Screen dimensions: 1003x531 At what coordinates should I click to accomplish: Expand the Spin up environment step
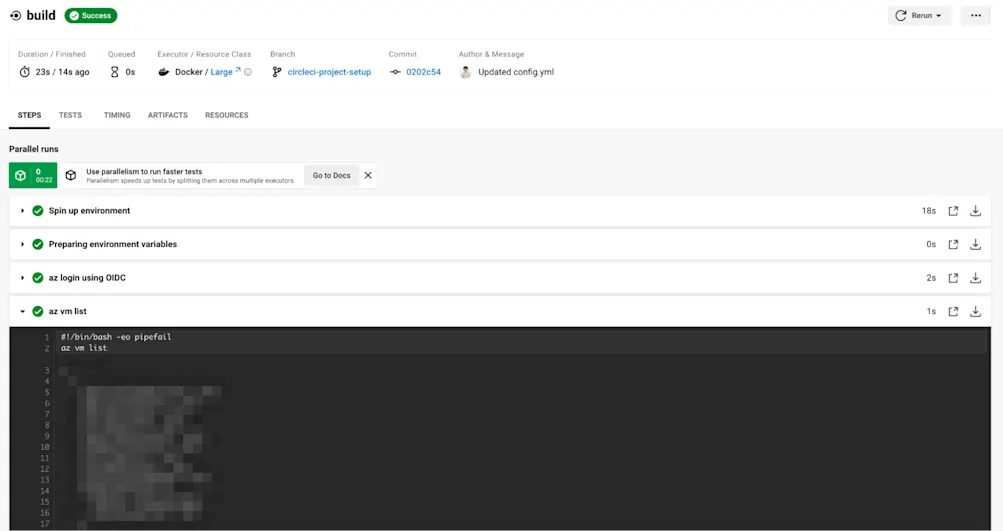click(x=22, y=210)
